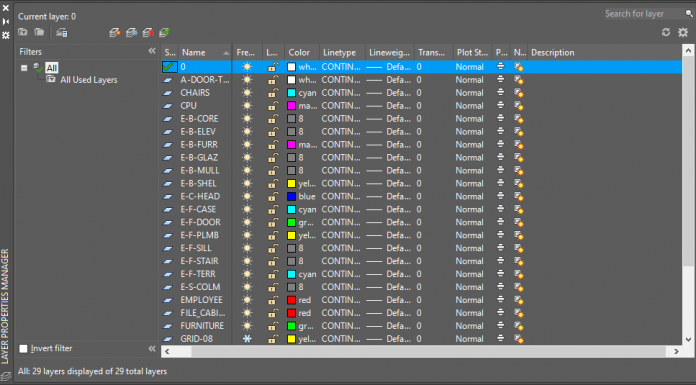Click new VP freeze icon for E-B-CORE
696x385 pixels.
coord(518,119)
